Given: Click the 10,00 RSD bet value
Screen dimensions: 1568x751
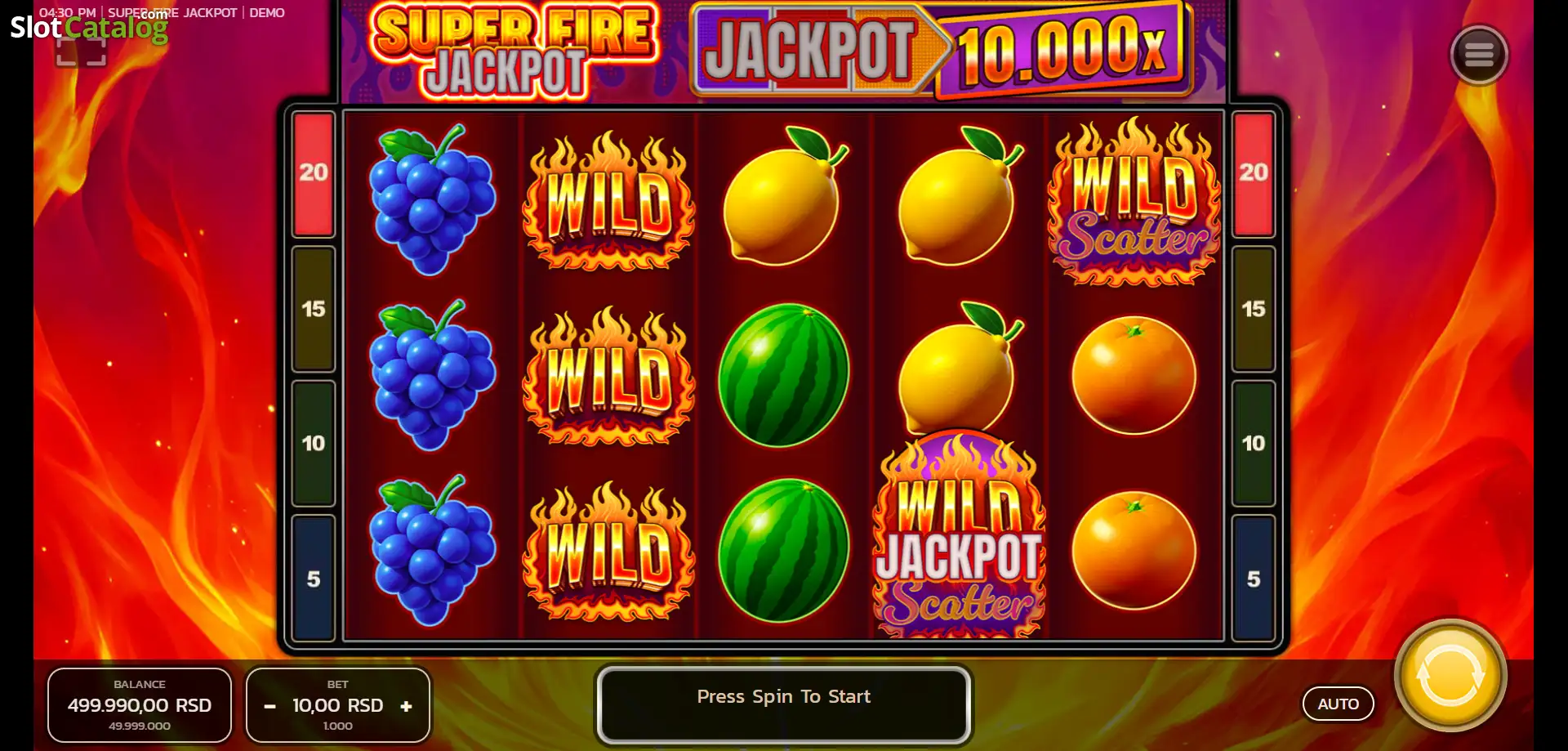Looking at the screenshot, I should click(338, 705).
